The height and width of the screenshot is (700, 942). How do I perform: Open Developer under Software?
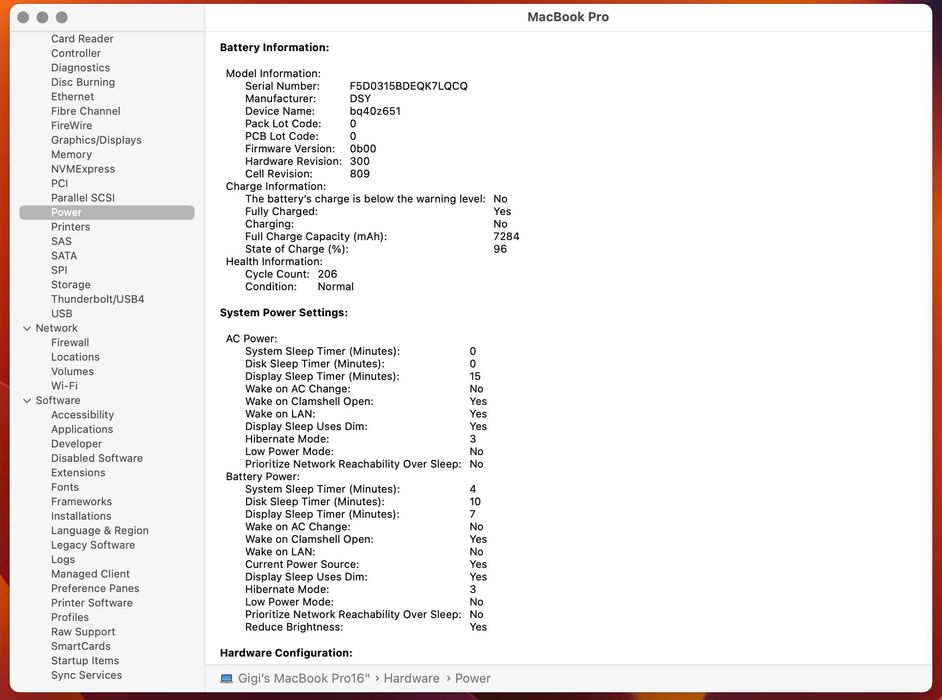point(76,443)
